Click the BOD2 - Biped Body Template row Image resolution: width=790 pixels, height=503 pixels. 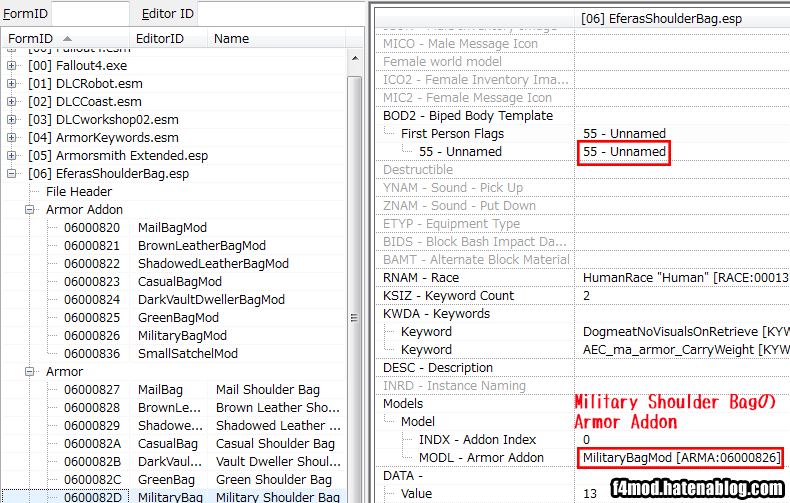(468, 116)
